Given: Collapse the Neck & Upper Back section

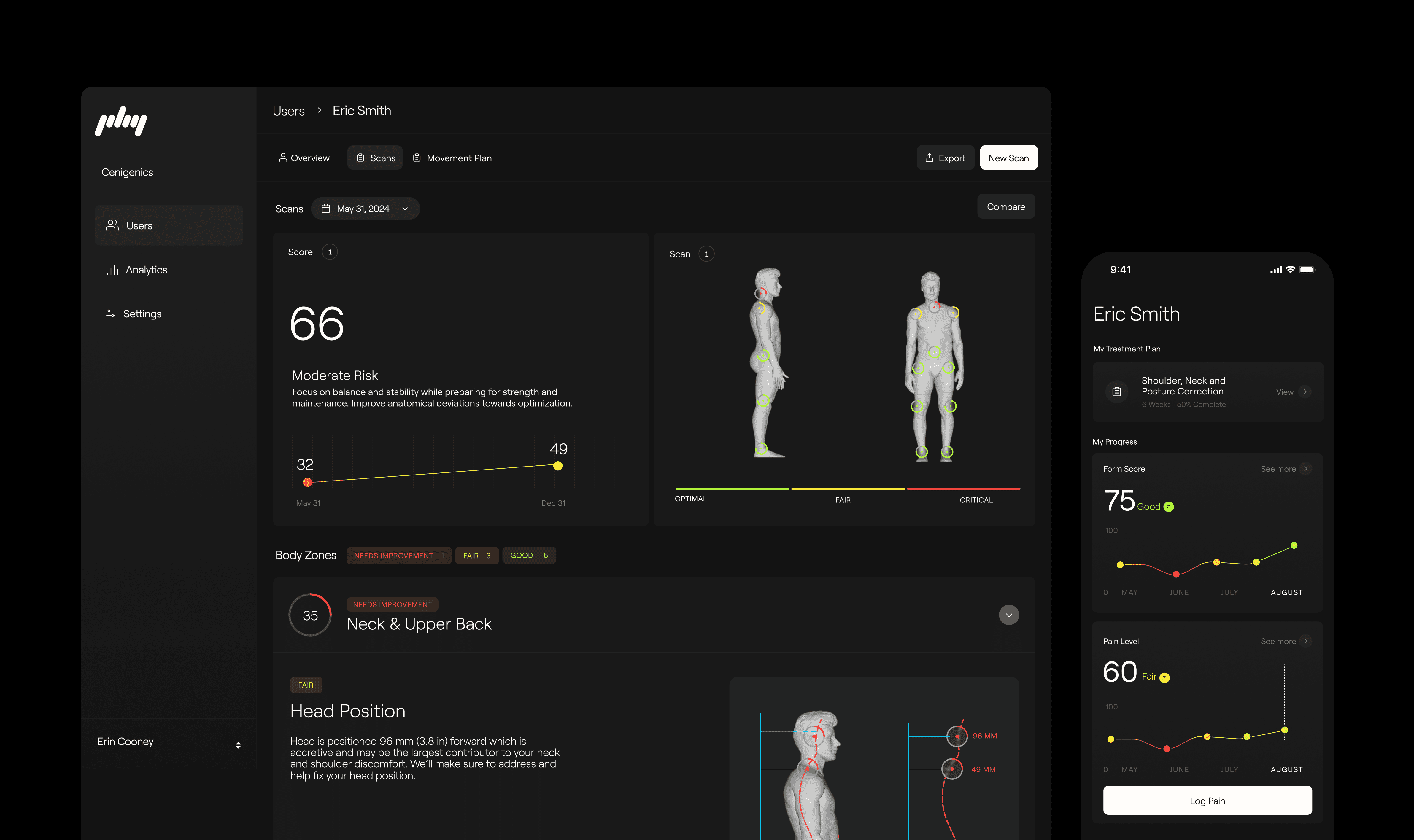Looking at the screenshot, I should 1009,615.
